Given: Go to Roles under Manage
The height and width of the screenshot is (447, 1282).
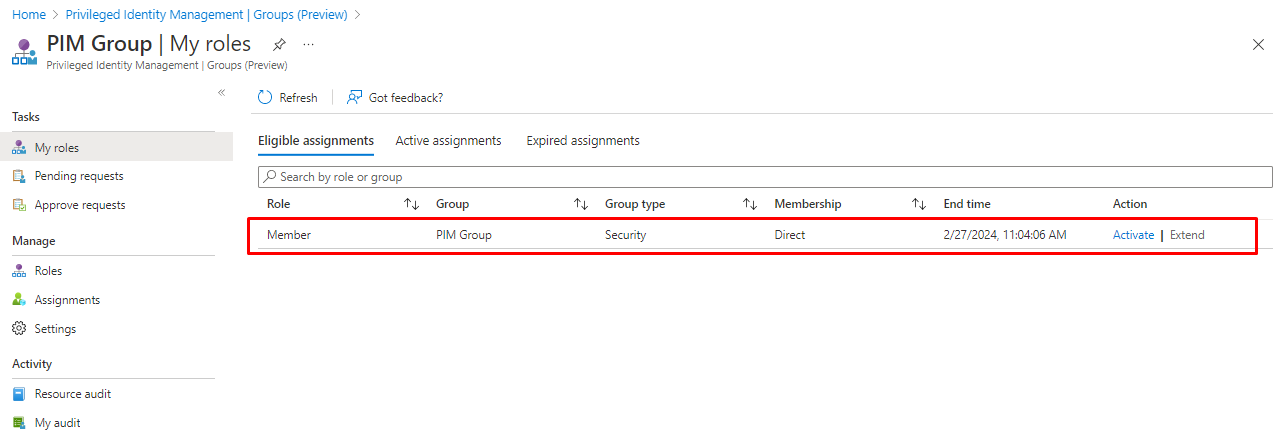Looking at the screenshot, I should tap(48, 271).
